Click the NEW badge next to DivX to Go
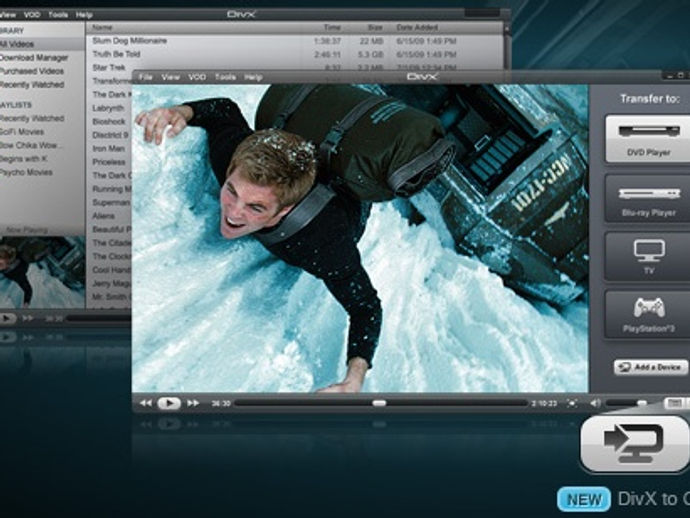 click(x=584, y=500)
